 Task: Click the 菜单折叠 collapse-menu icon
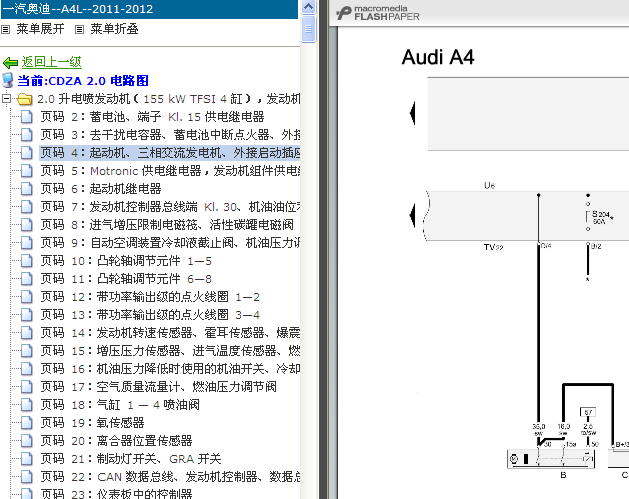79,29
